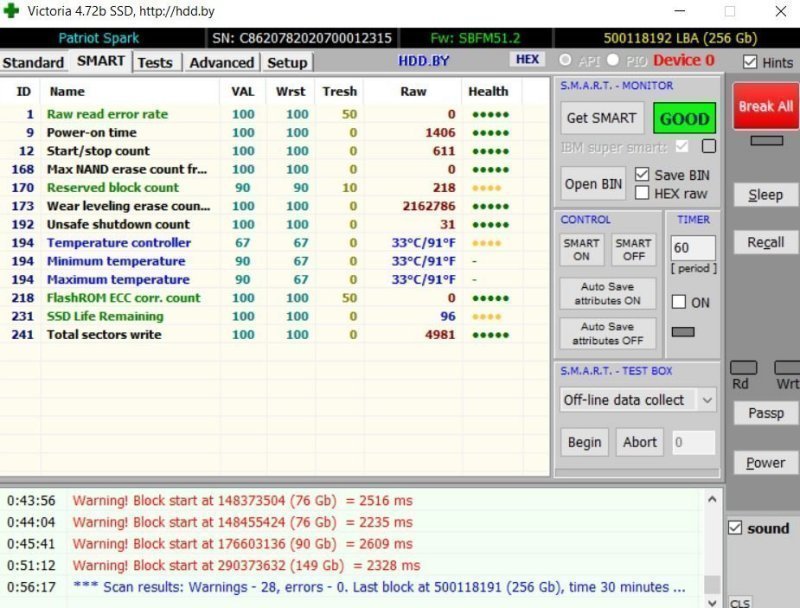Click the green GOOD status indicator

pyautogui.click(x=684, y=118)
